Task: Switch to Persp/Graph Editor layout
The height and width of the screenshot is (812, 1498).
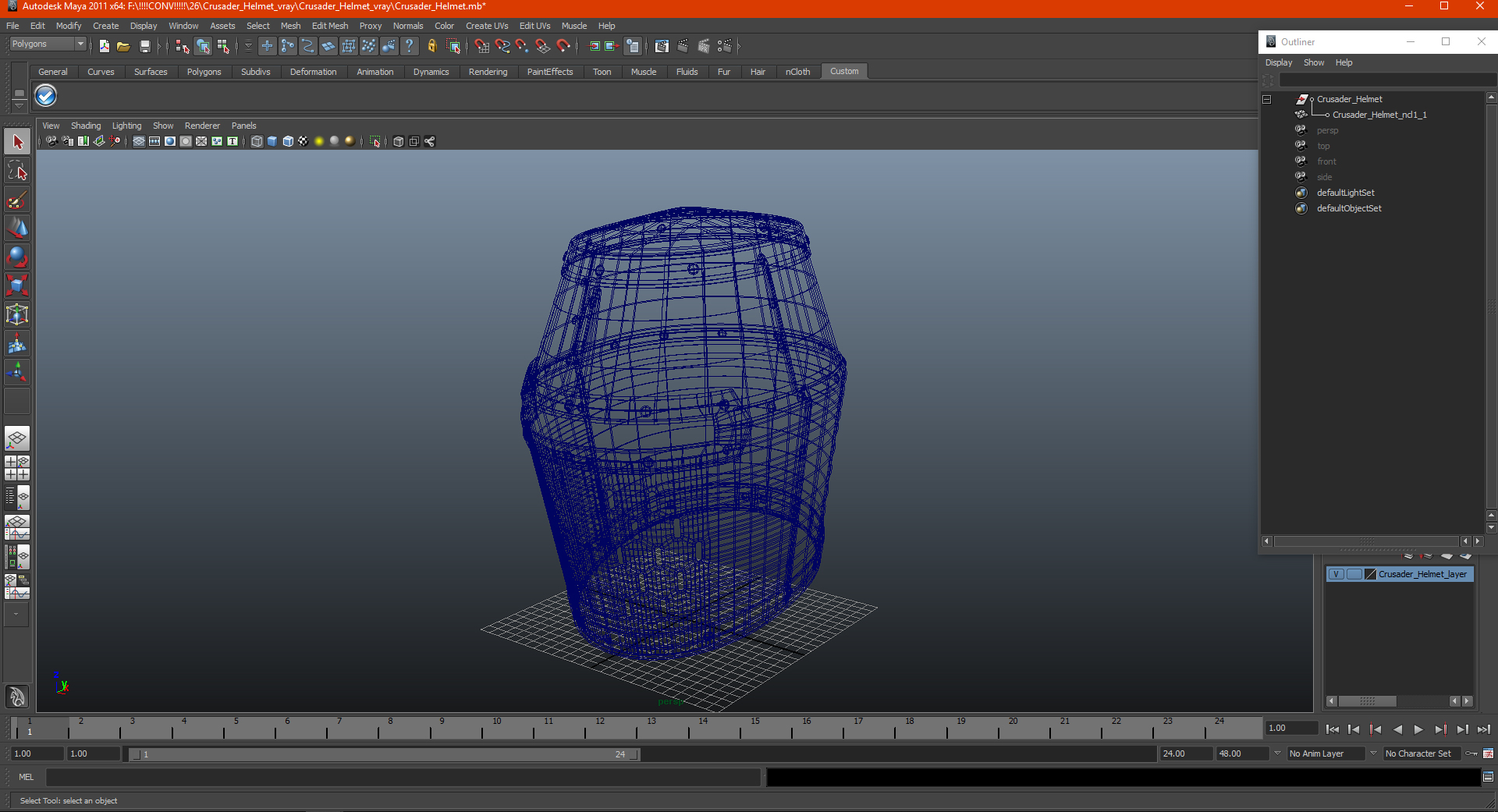Action: [17, 527]
